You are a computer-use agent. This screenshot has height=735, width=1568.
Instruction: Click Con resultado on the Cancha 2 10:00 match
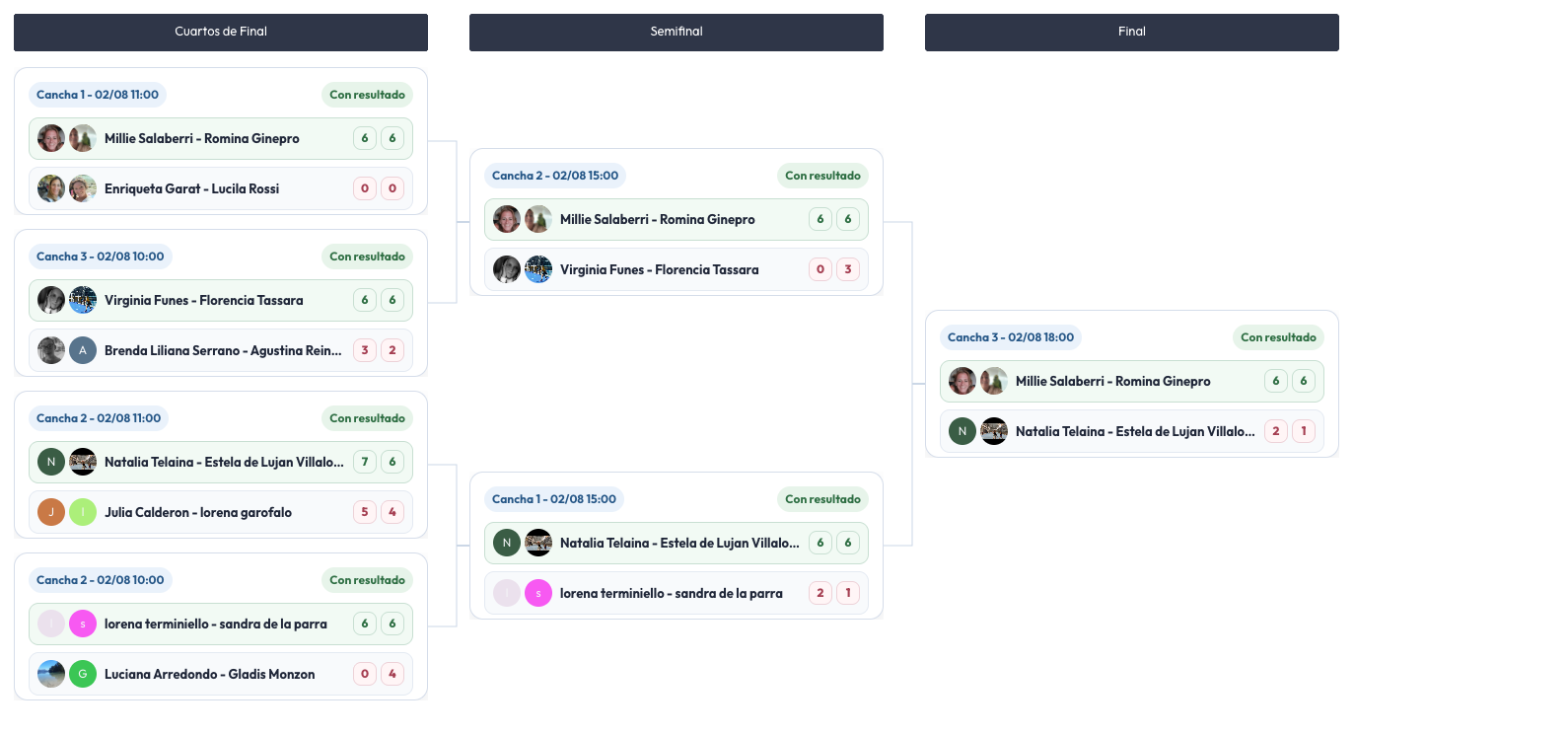point(367,580)
